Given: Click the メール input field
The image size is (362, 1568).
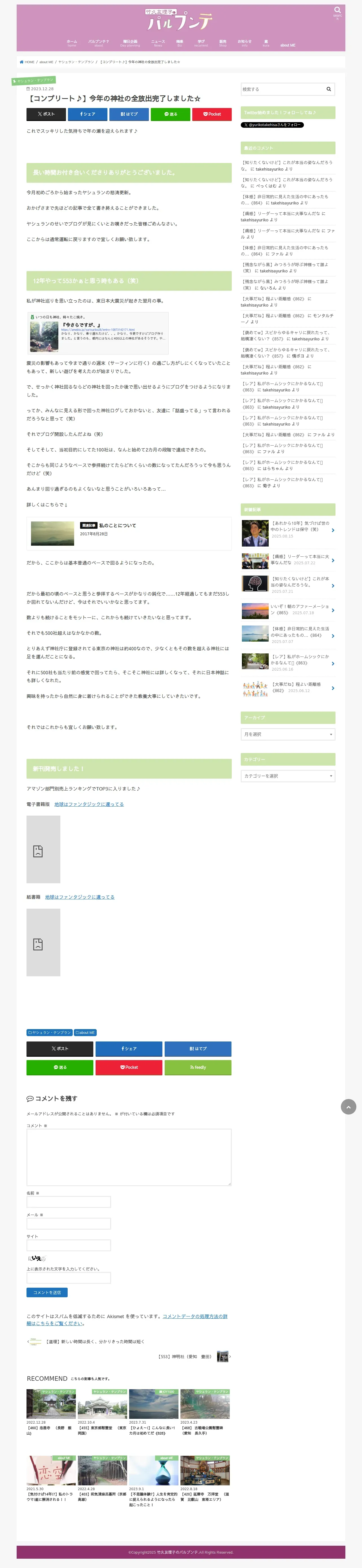Looking at the screenshot, I should pos(69,1223).
